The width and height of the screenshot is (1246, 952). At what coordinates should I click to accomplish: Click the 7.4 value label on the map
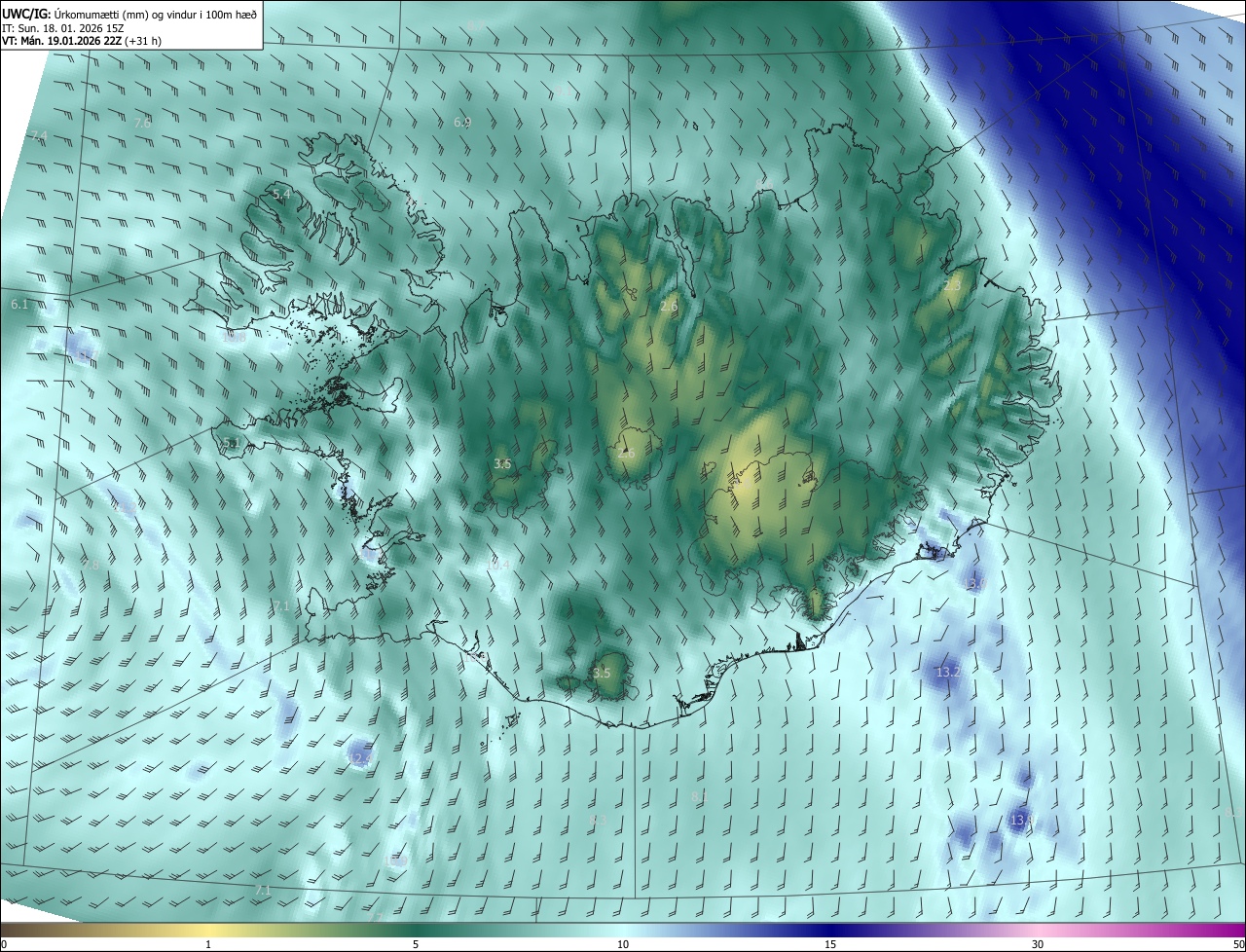(x=38, y=136)
